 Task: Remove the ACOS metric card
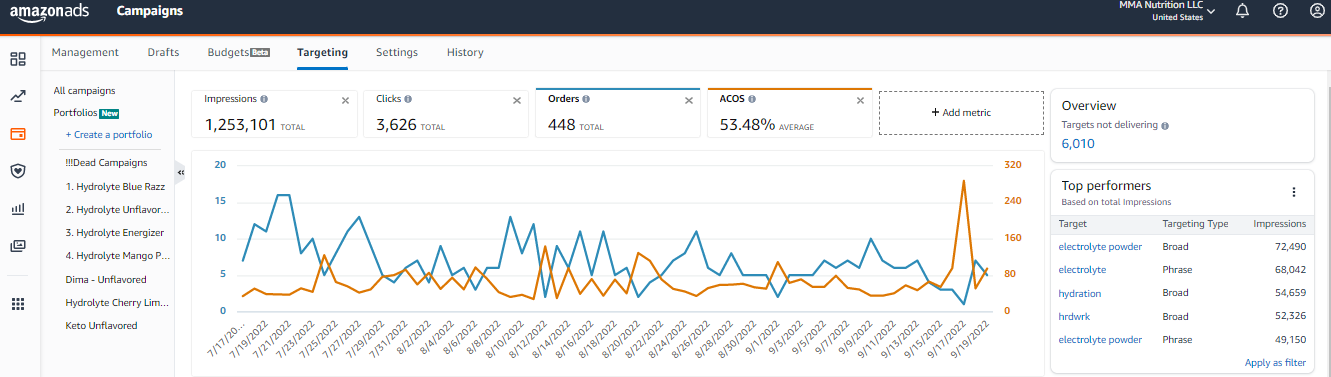pyautogui.click(x=861, y=100)
